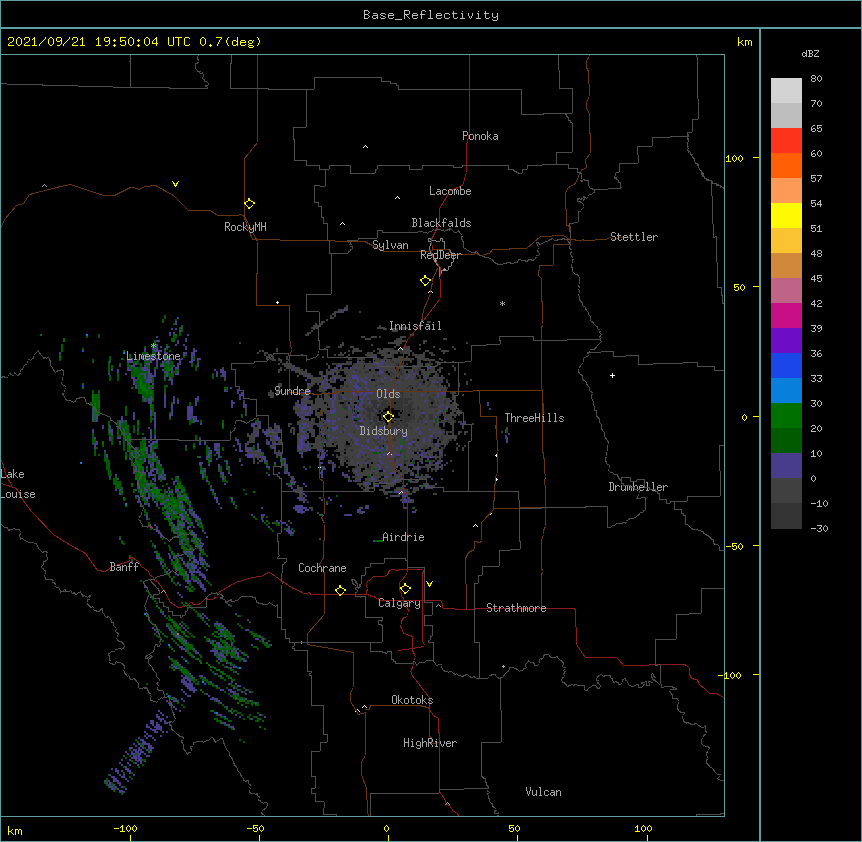Screen dimensions: 862x842
Task: Click the Strathmore town label
Action: pos(516,608)
